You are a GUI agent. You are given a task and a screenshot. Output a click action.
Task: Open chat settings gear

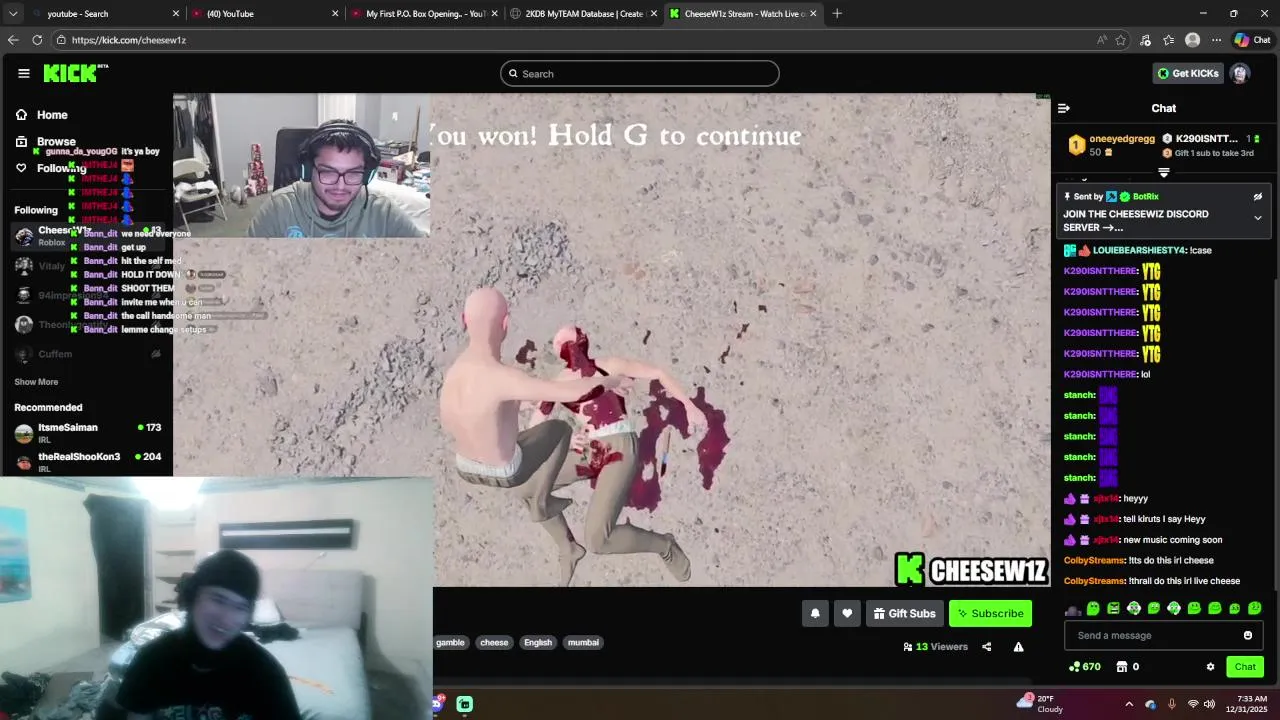1210,667
